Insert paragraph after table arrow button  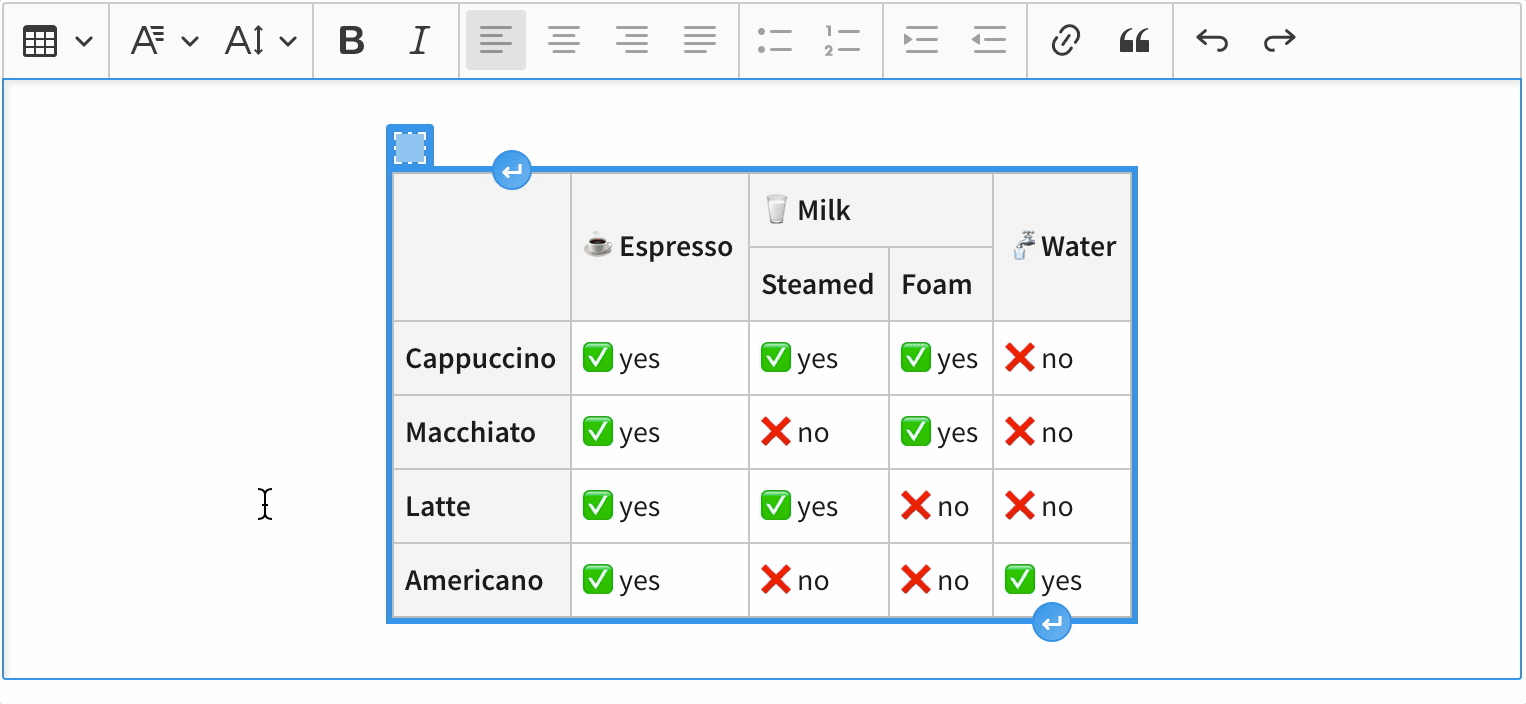pos(1052,624)
